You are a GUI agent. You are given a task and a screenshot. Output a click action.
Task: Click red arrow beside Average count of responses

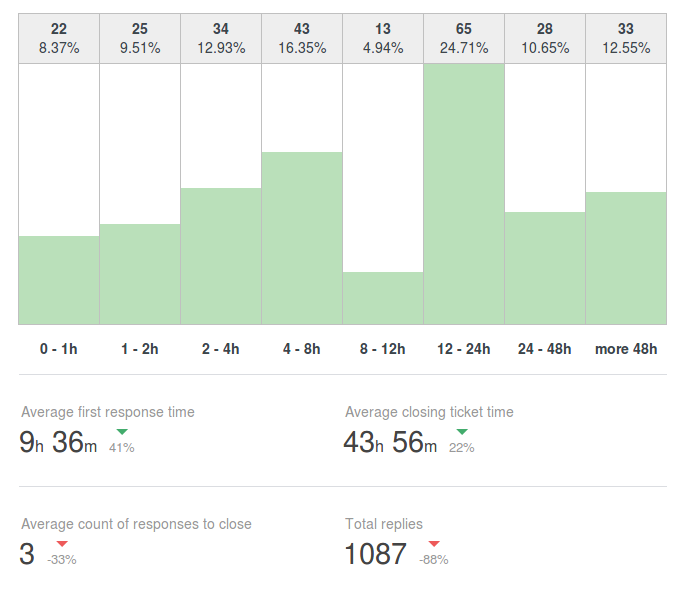tap(61, 544)
